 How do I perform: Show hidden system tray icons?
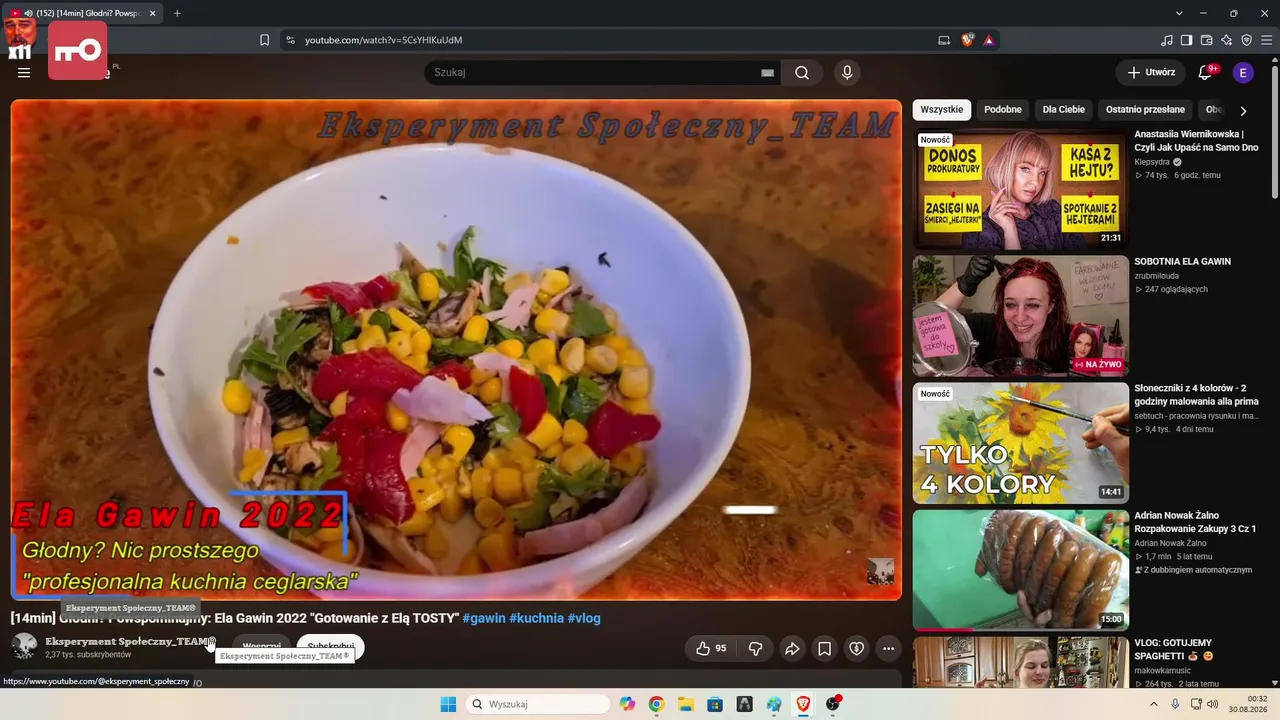(1154, 704)
